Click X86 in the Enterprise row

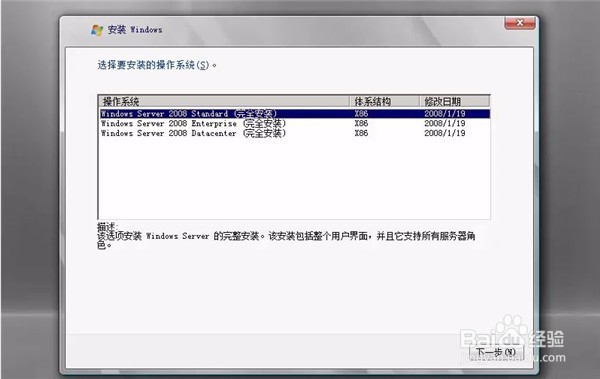[x=361, y=123]
